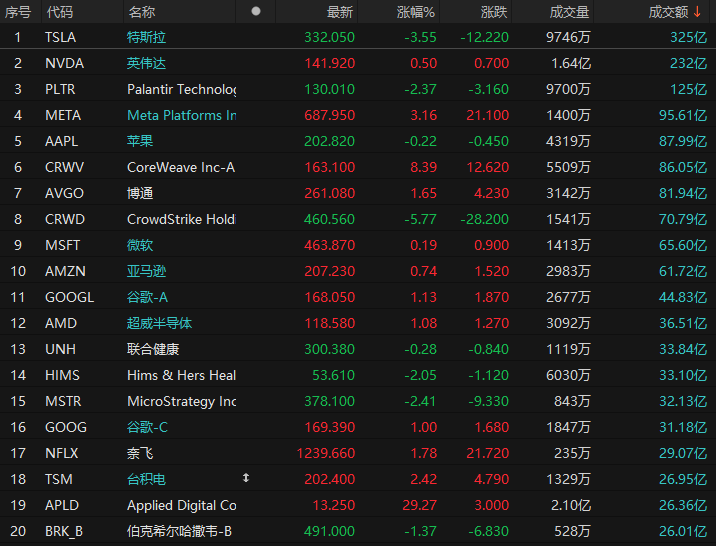Click the 1.64亿 volume for NVDA
The width and height of the screenshot is (716, 546).
tap(571, 63)
